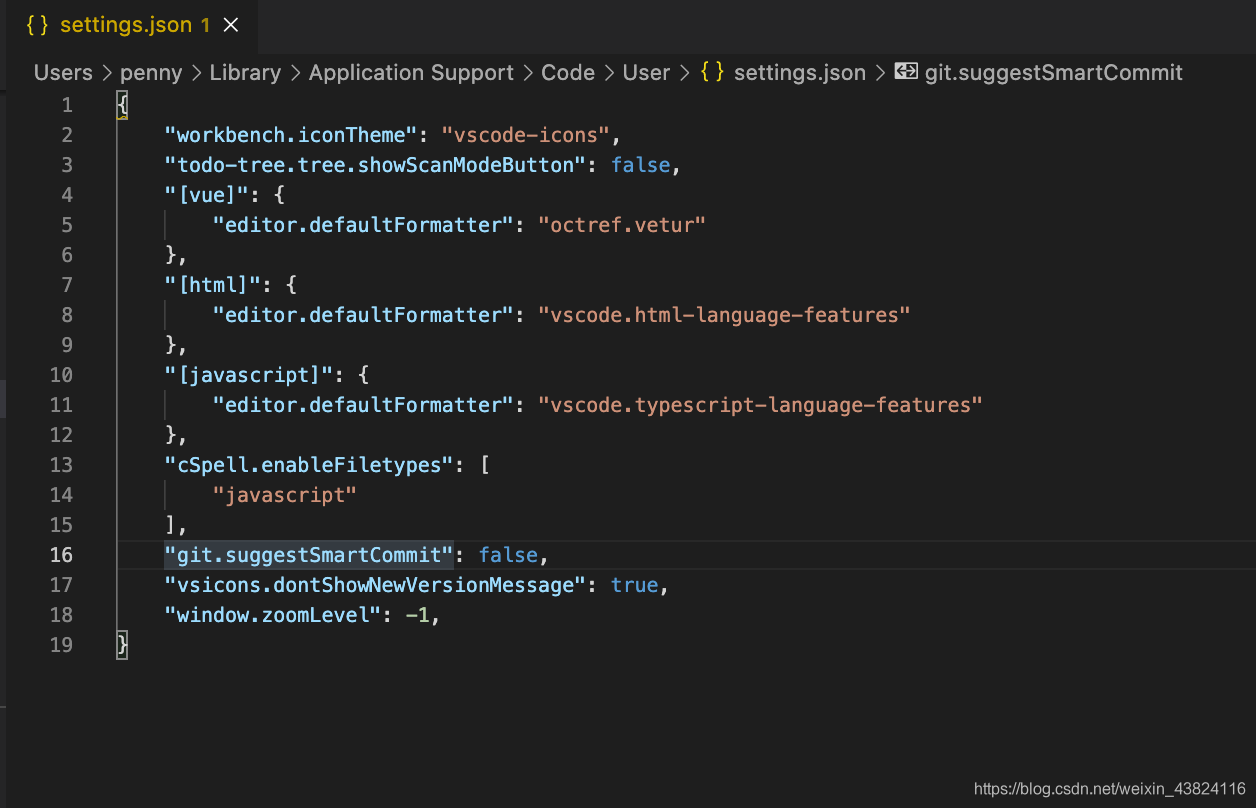1256x808 pixels.
Task: Click the "[html]" key
Action: (212, 285)
